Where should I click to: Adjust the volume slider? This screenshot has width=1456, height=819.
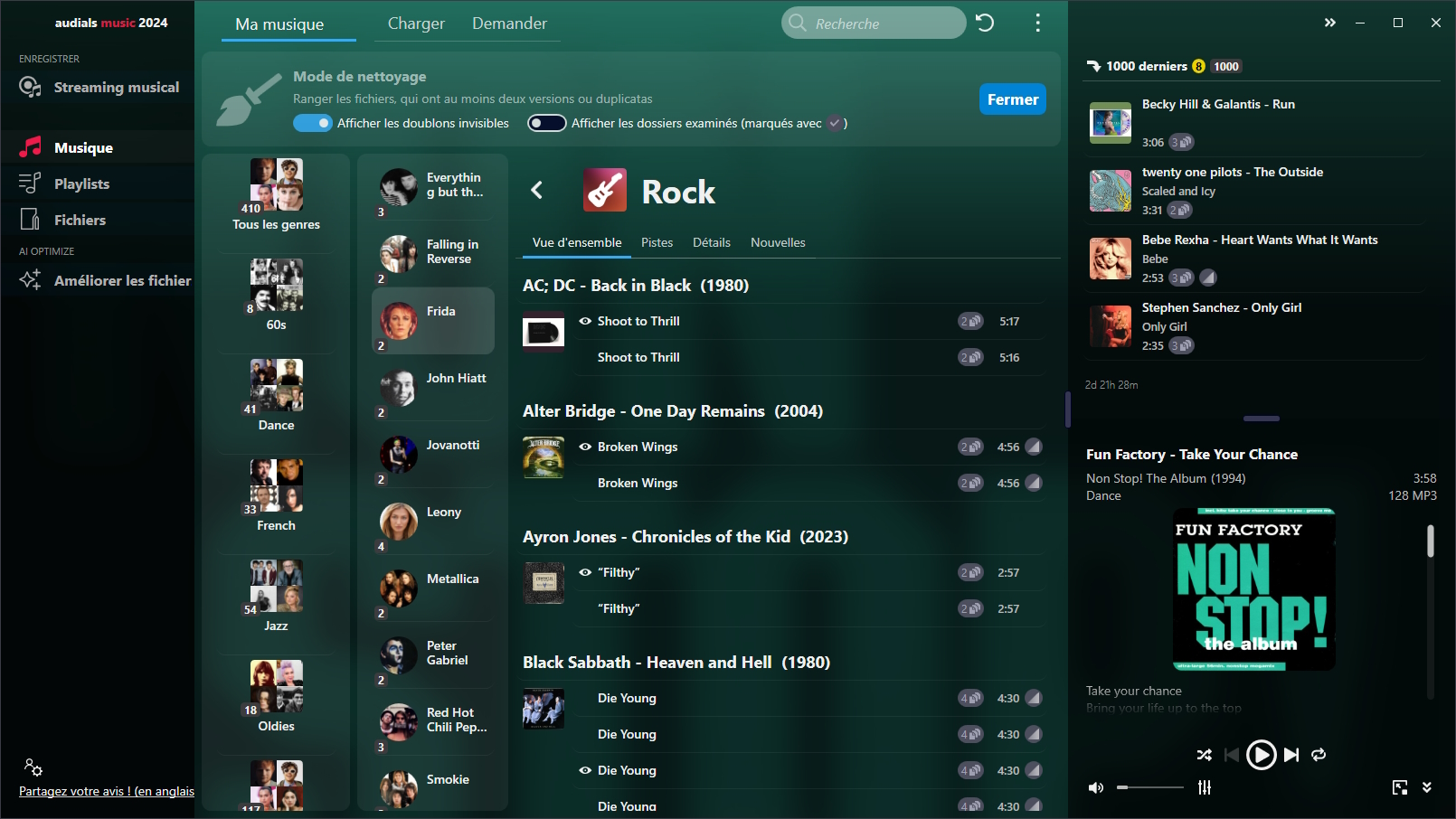coord(1150,787)
